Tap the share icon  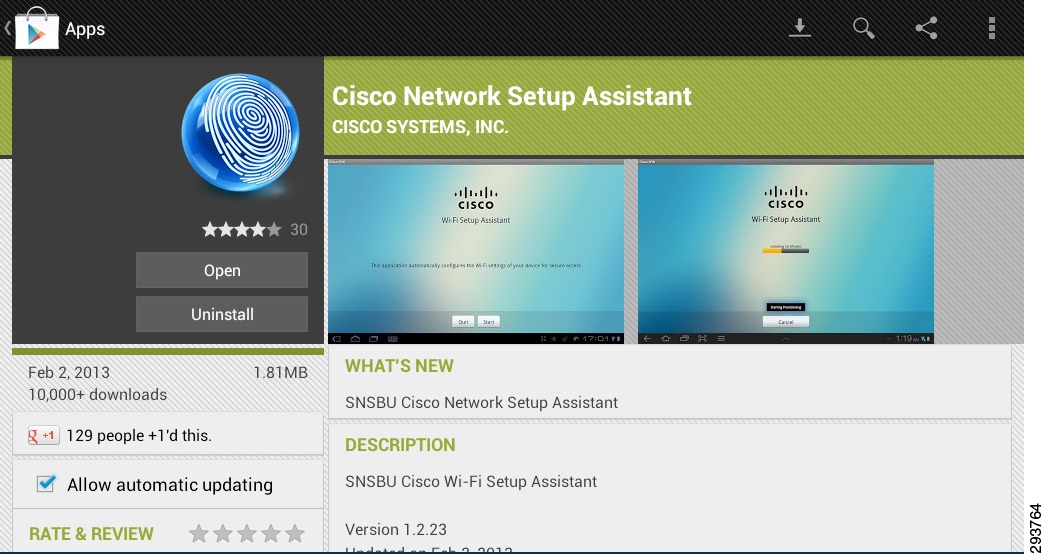click(926, 28)
